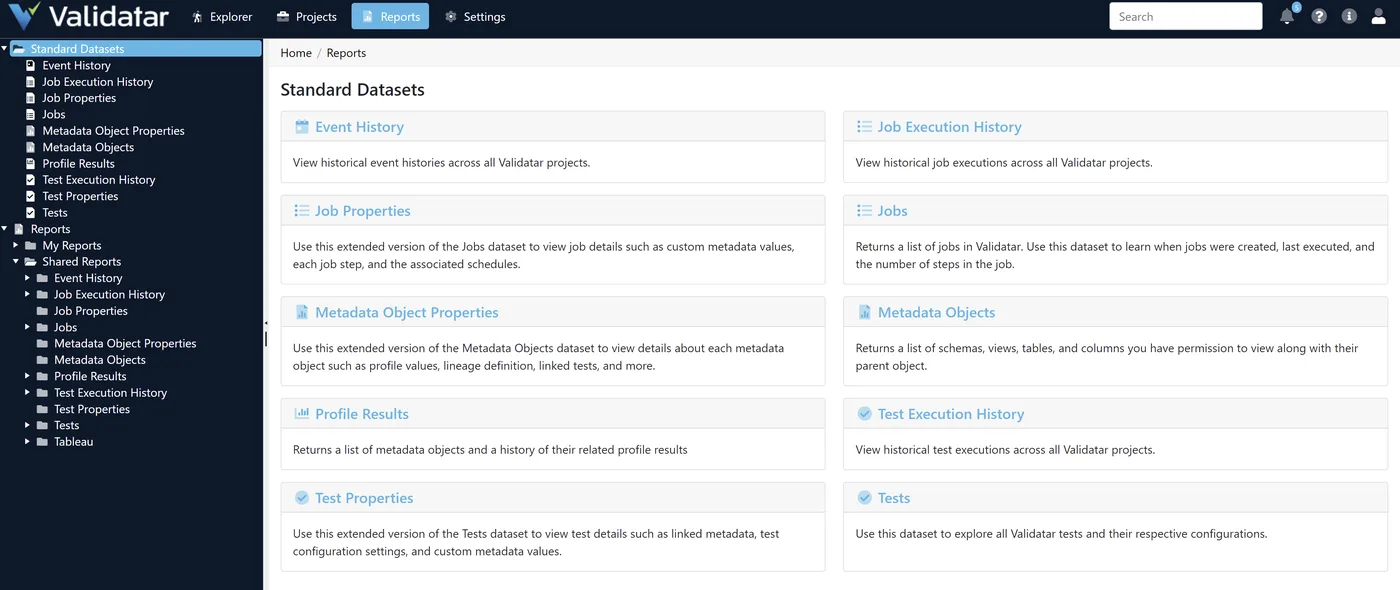Select Job Execution History under Standard Datasets
Image resolution: width=1400 pixels, height=590 pixels.
[98, 82]
